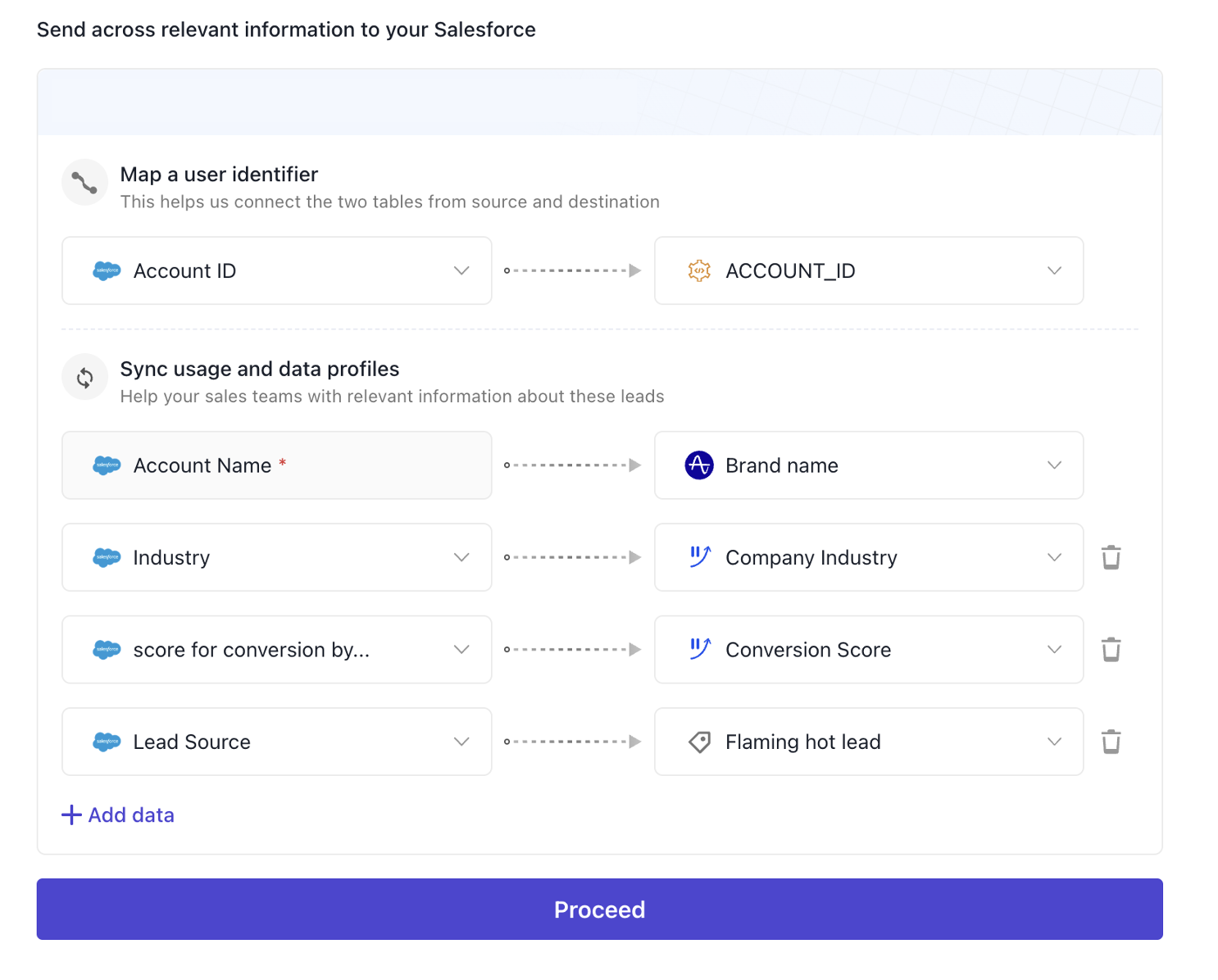
Task: Click the Brand name source logo icon
Action: [x=699, y=465]
